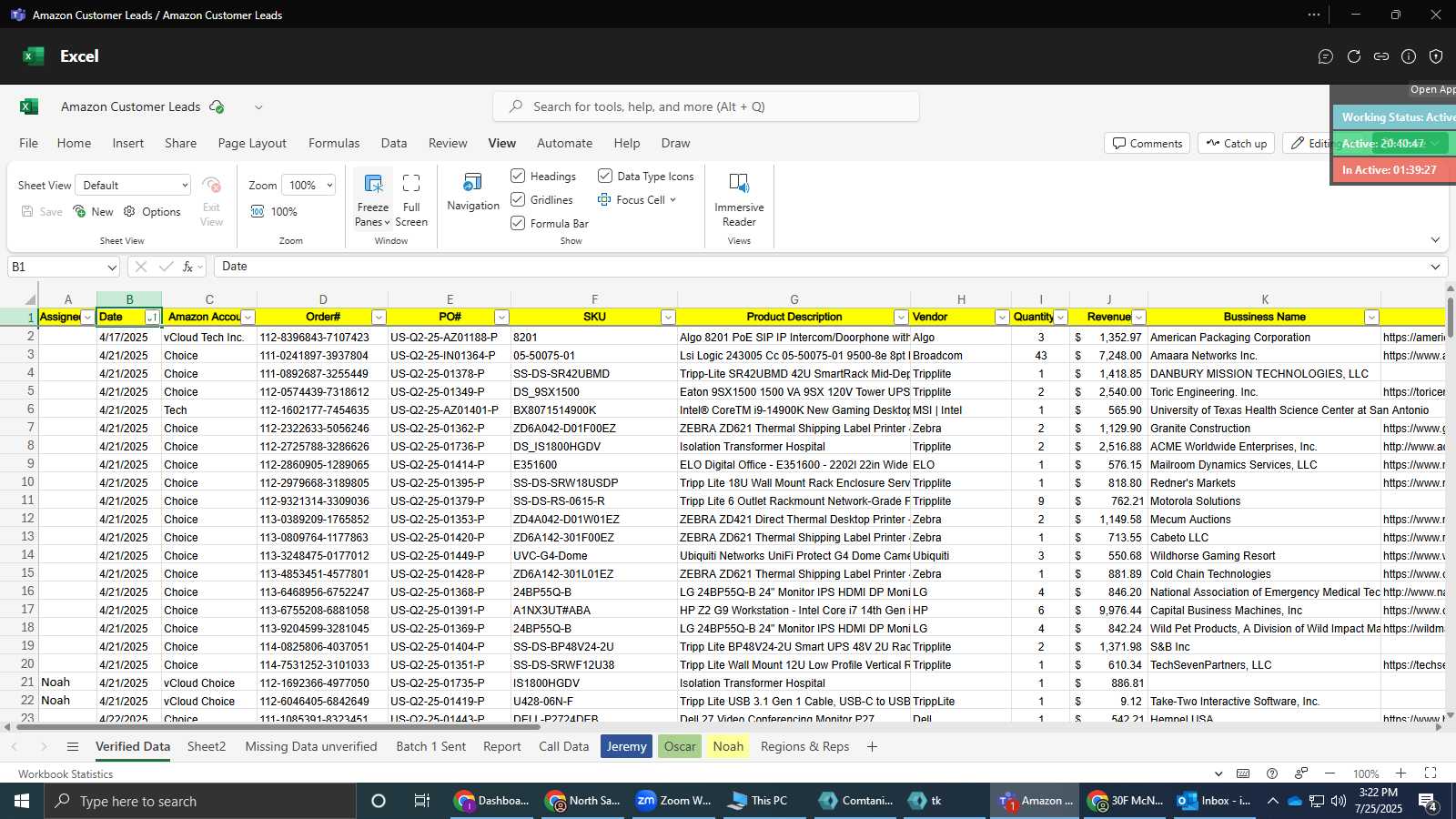Click the Select All corner triangle
The image size is (1456, 819).
[30, 299]
